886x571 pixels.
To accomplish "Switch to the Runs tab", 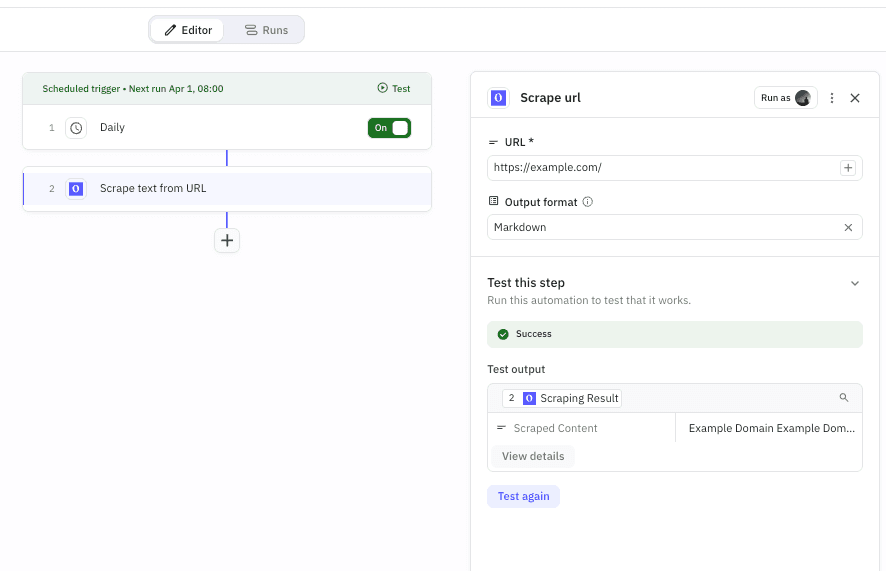I will 266,30.
